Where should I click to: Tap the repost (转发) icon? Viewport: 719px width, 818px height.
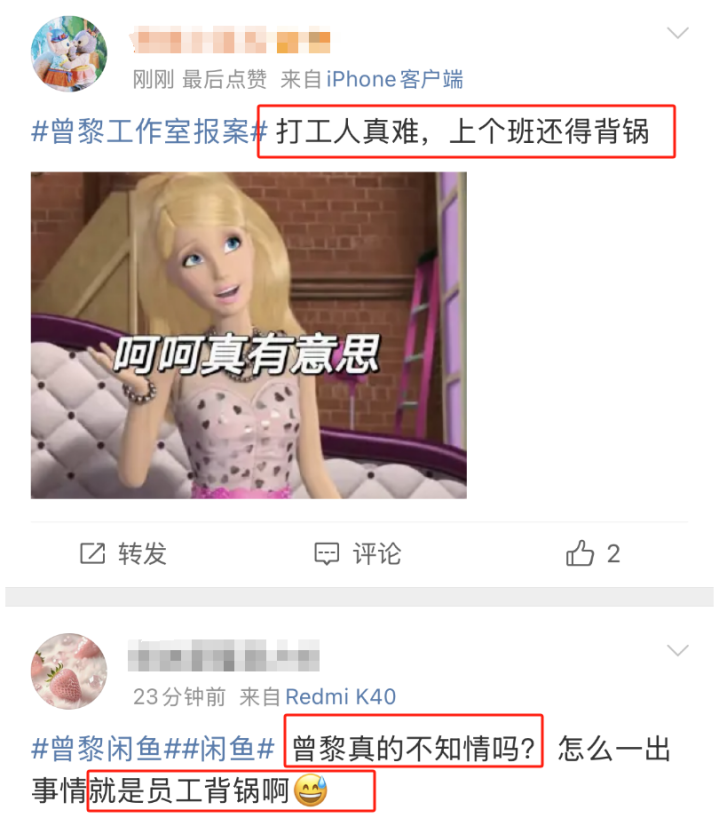[92, 554]
